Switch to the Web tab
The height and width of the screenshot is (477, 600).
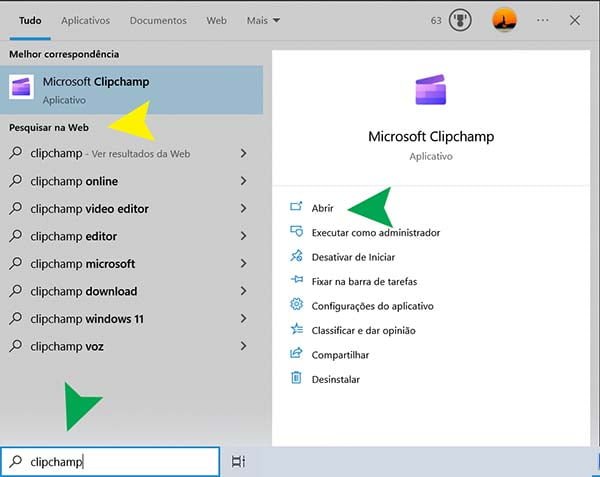tap(217, 20)
